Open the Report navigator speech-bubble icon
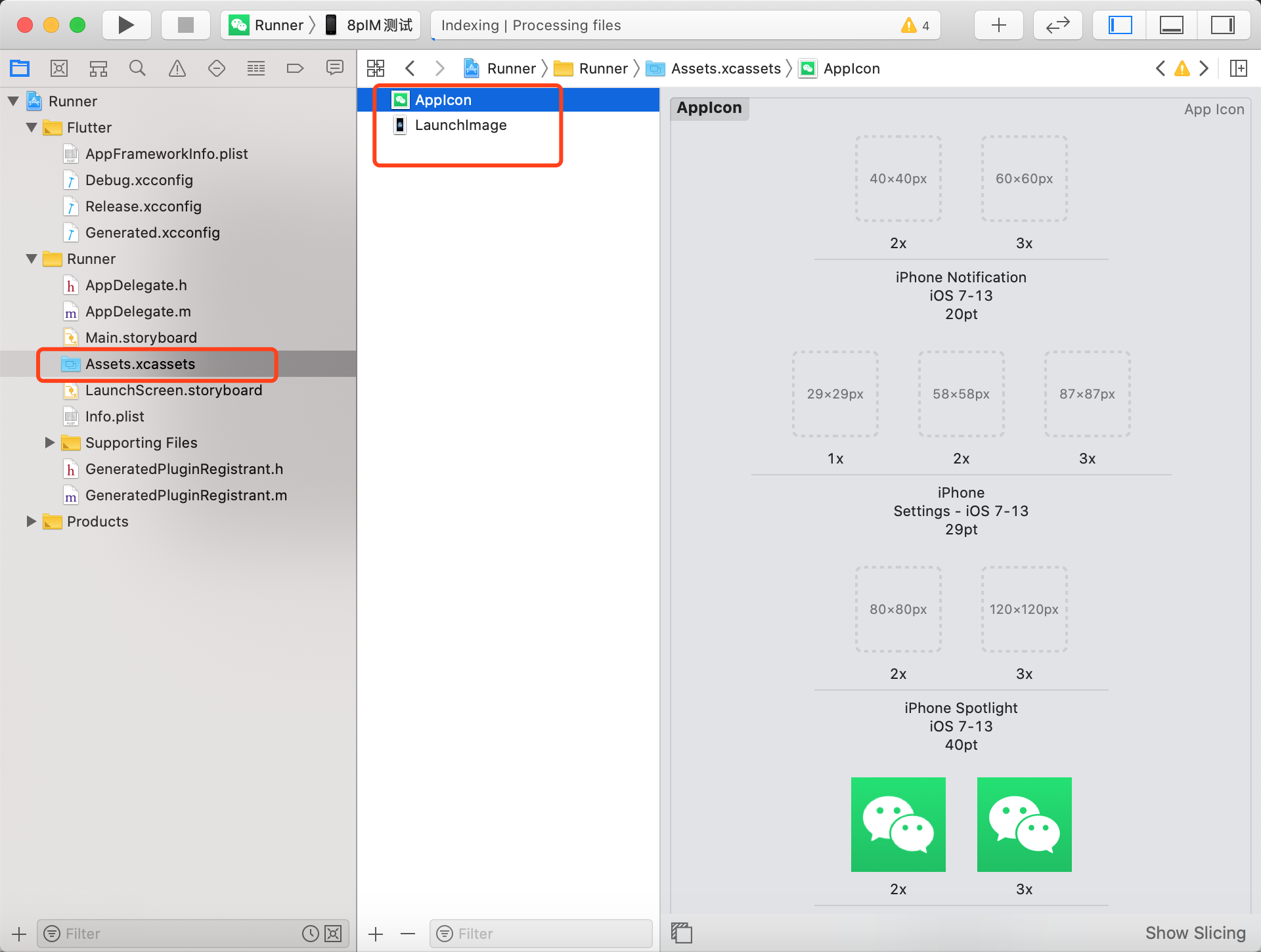 335,68
